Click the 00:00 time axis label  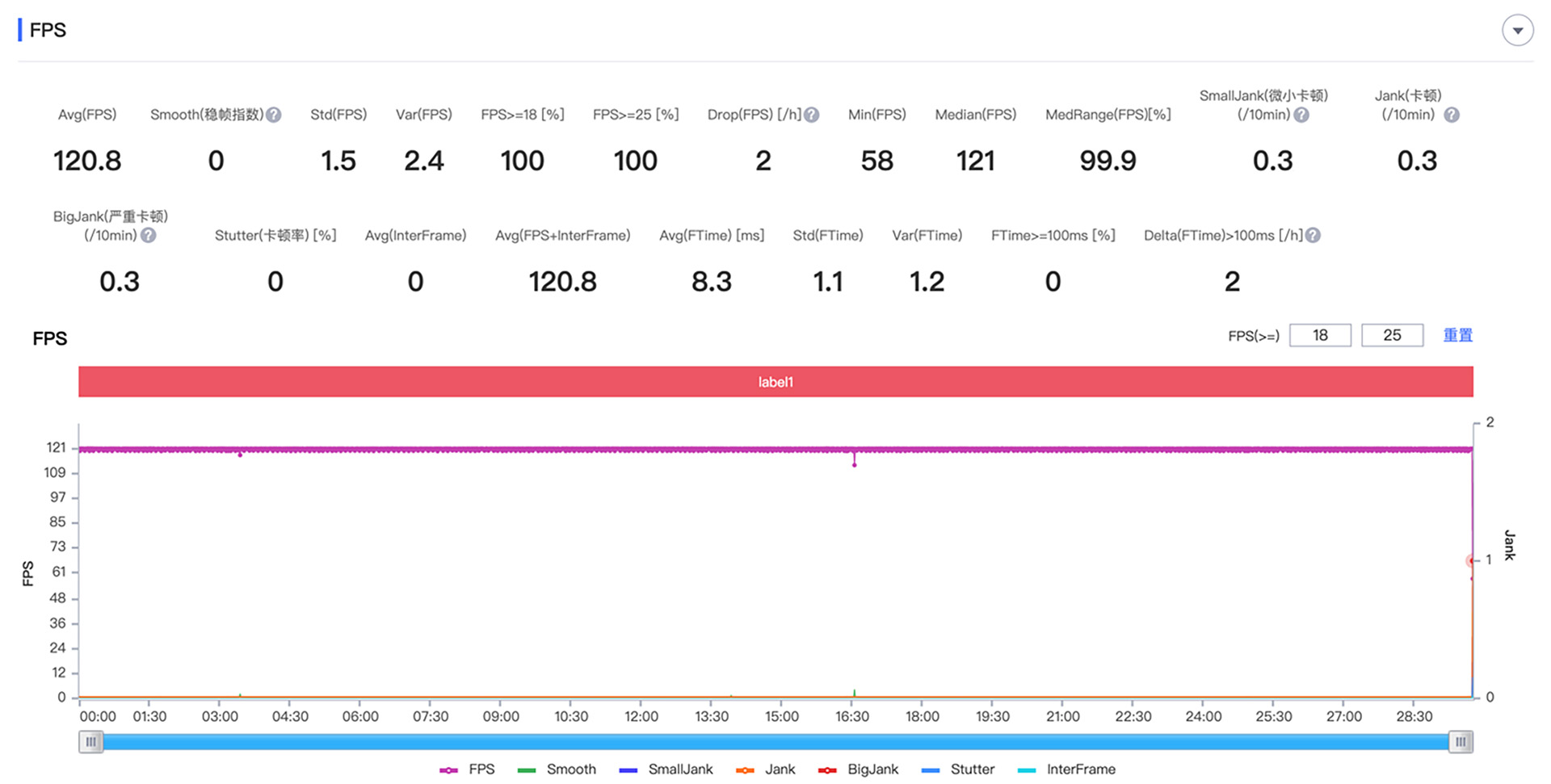click(98, 717)
